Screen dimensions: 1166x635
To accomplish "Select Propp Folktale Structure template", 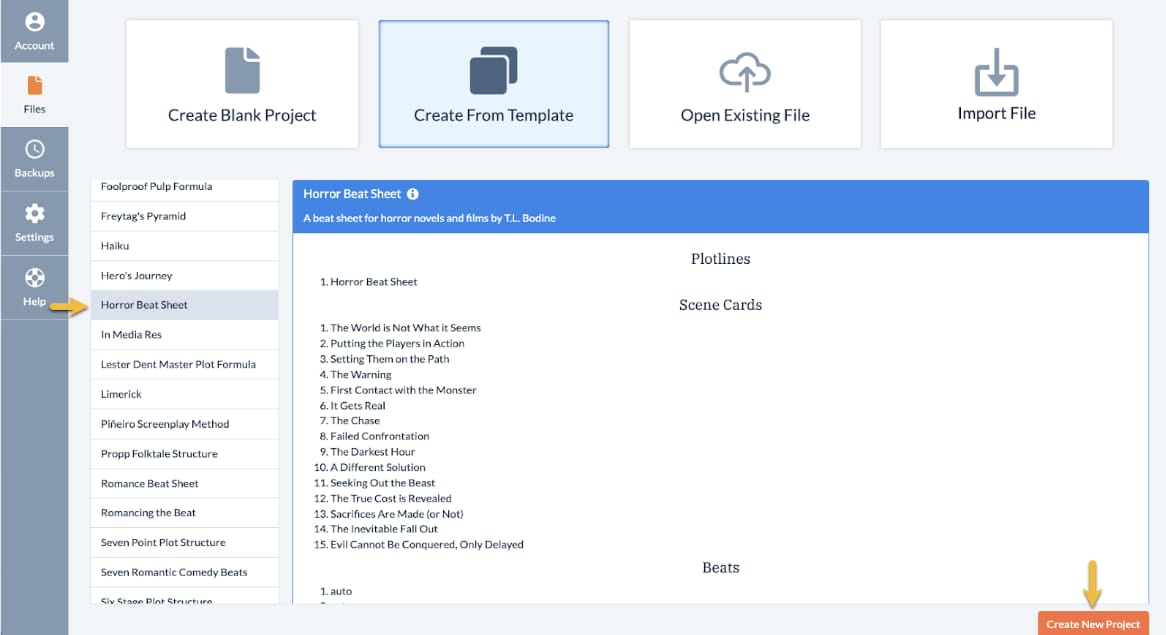I will [159, 454].
